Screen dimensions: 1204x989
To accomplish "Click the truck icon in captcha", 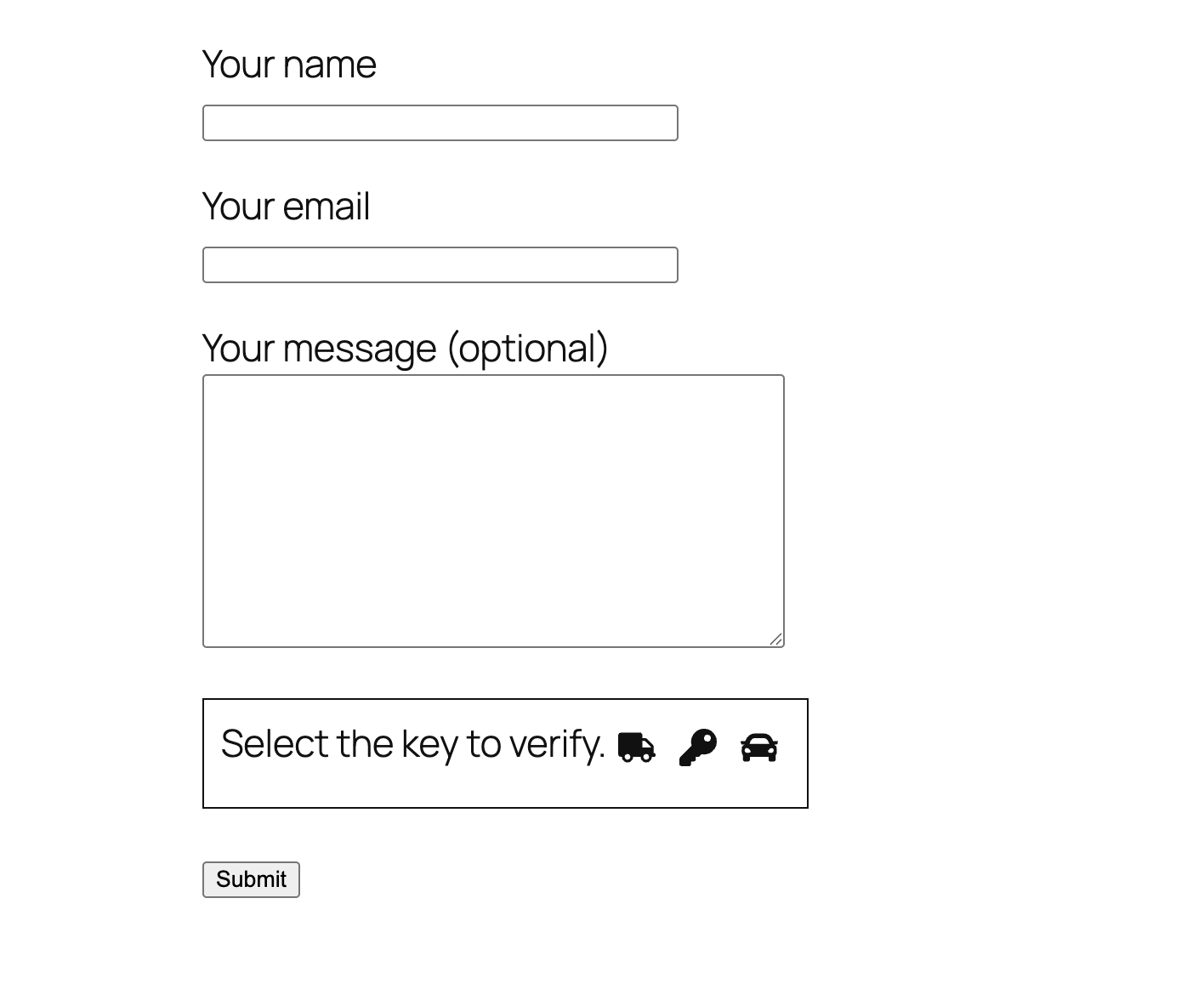I will 636,747.
